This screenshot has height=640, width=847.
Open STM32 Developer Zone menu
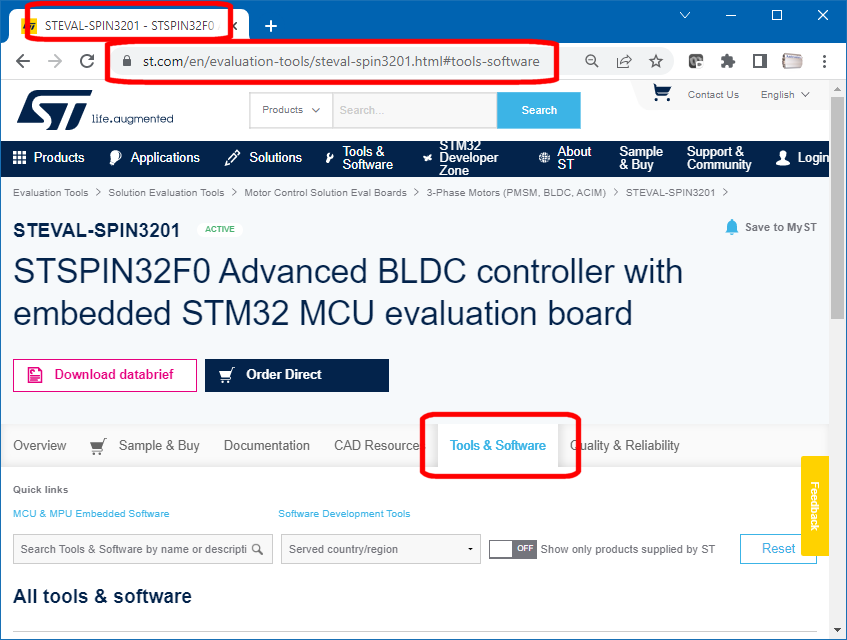[x=461, y=158]
